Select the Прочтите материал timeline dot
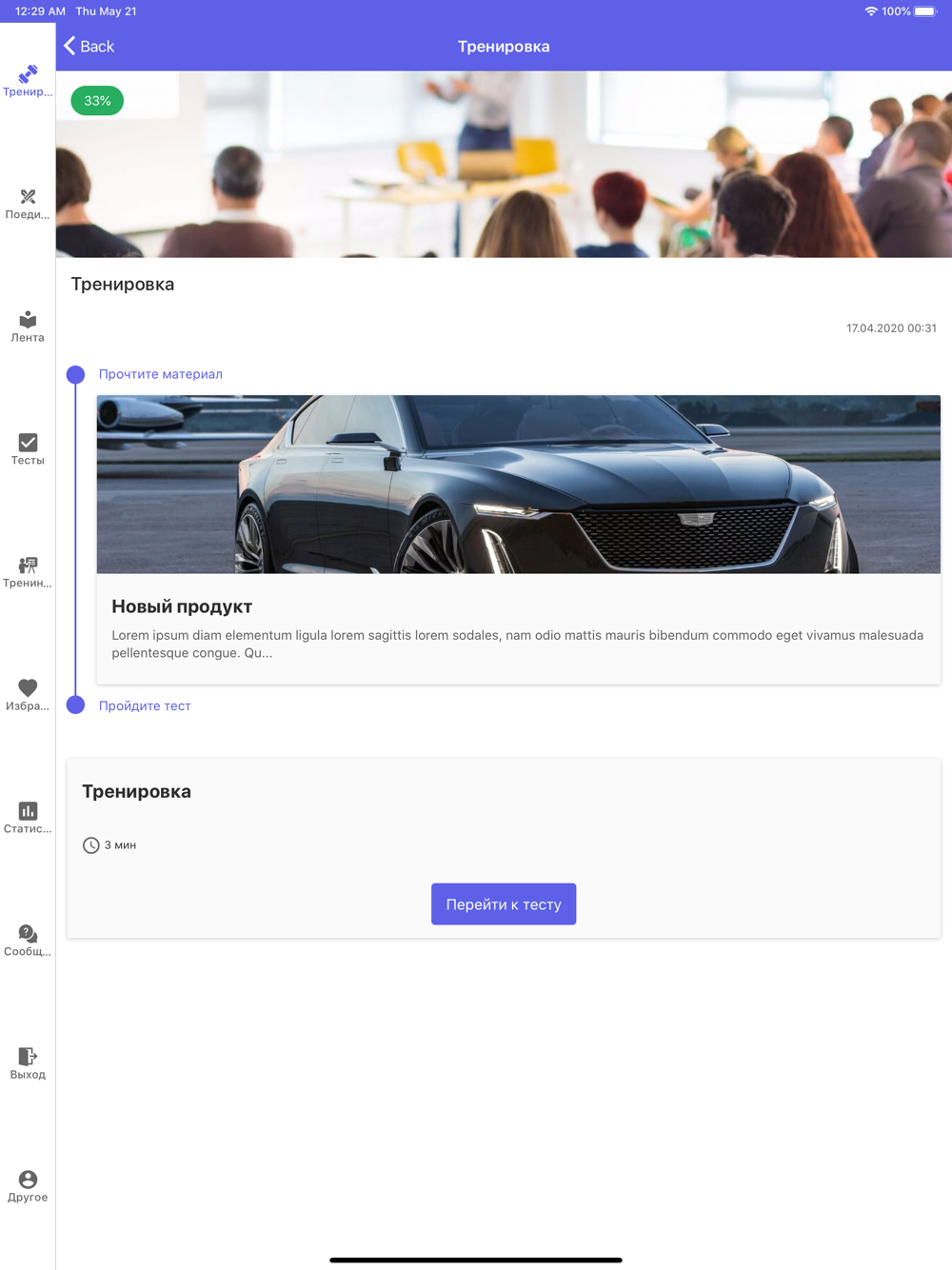 pos(75,374)
